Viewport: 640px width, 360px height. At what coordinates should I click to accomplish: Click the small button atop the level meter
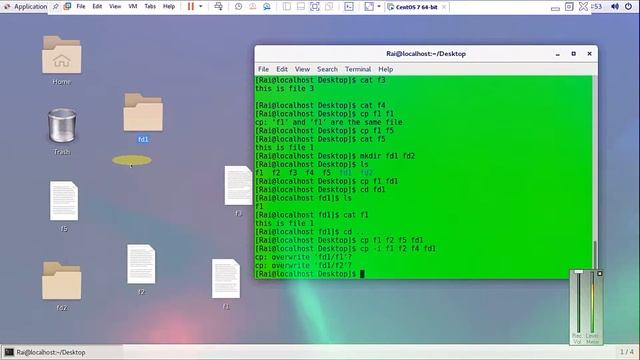(600, 273)
